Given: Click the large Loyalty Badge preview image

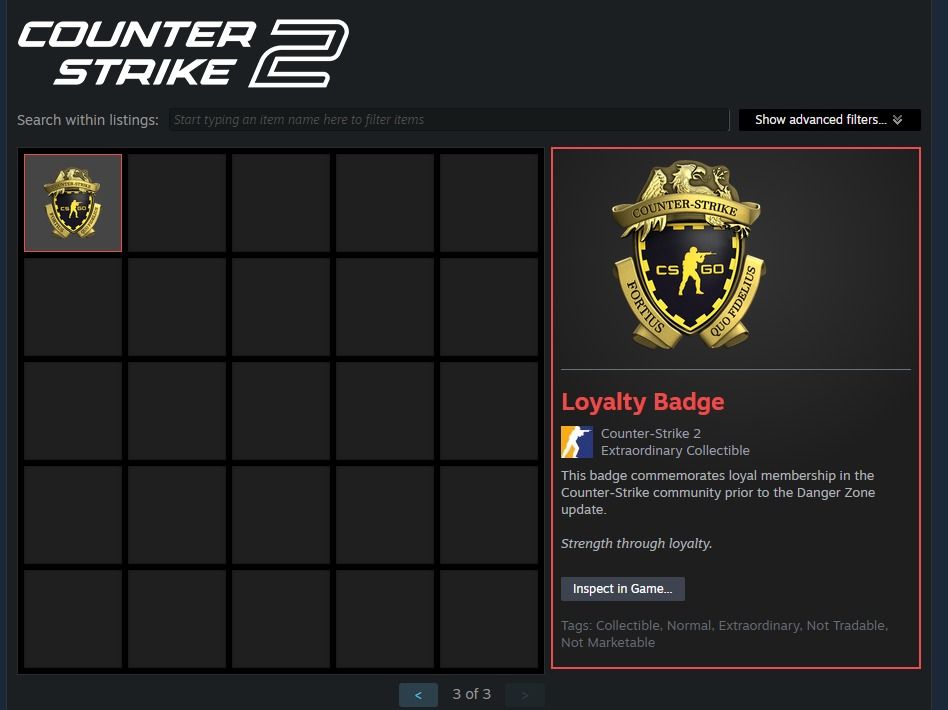Looking at the screenshot, I should point(687,255).
